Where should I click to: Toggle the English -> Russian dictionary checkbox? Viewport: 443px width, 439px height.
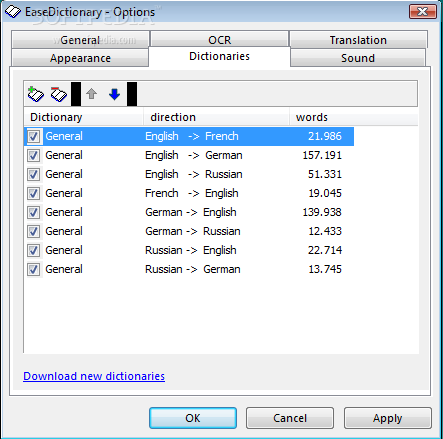coord(33,174)
